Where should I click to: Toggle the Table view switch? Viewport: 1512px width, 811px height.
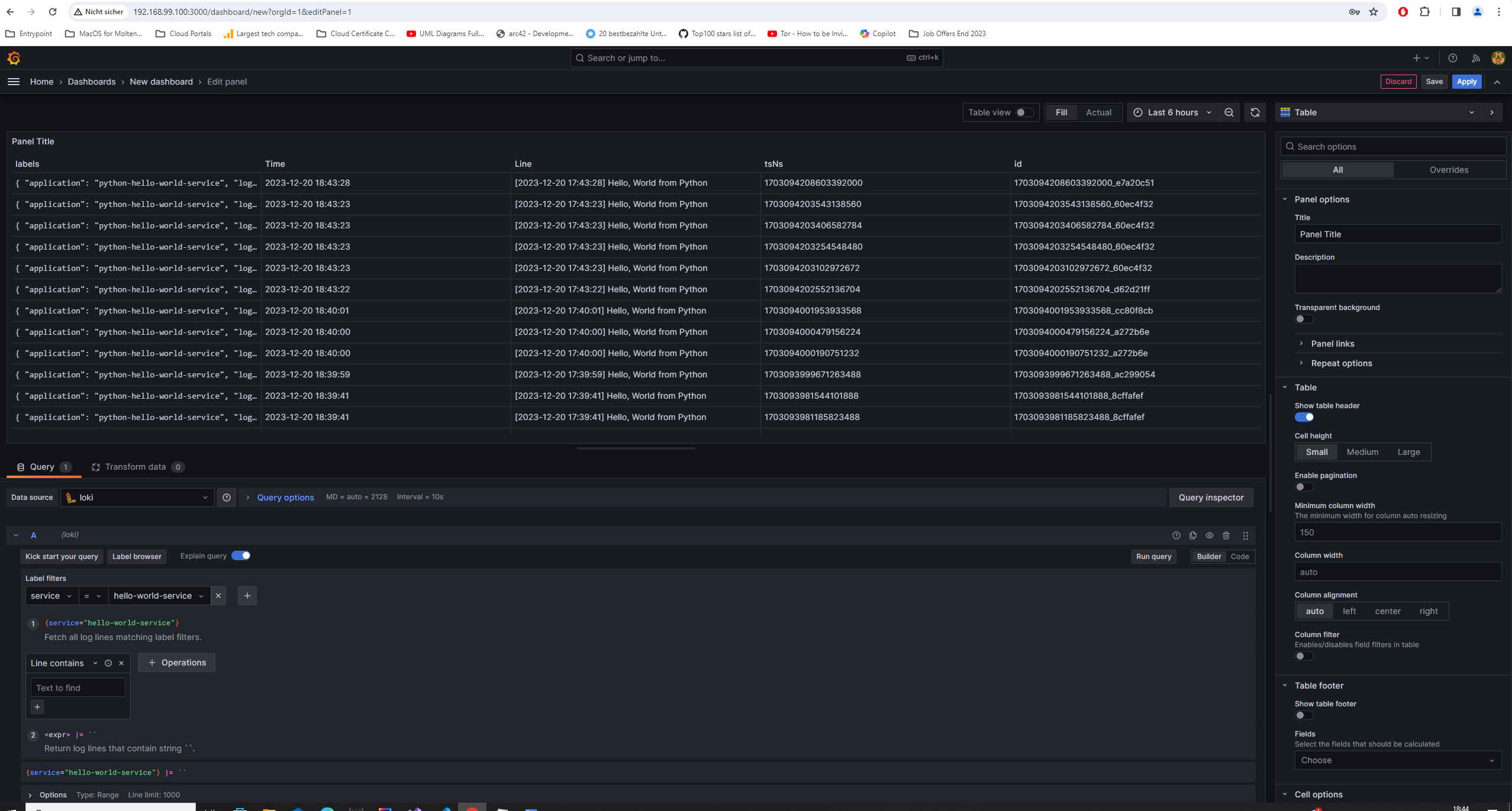click(1024, 112)
